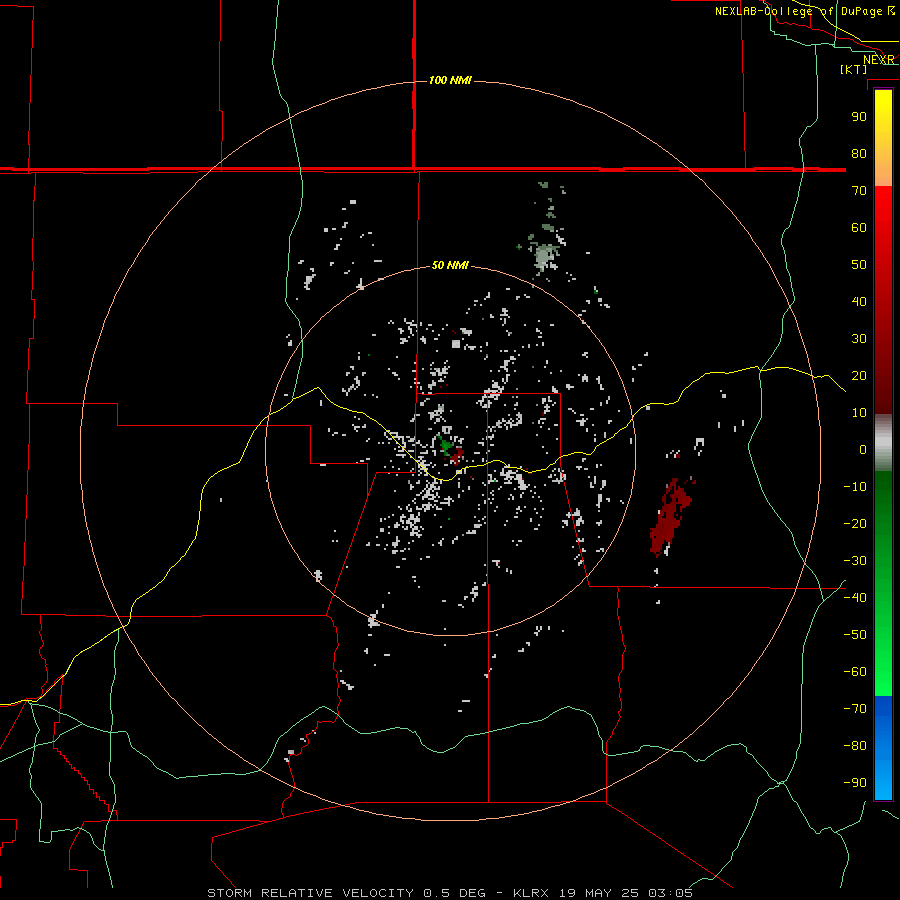Click the -10 value on the color scale

click(855, 487)
